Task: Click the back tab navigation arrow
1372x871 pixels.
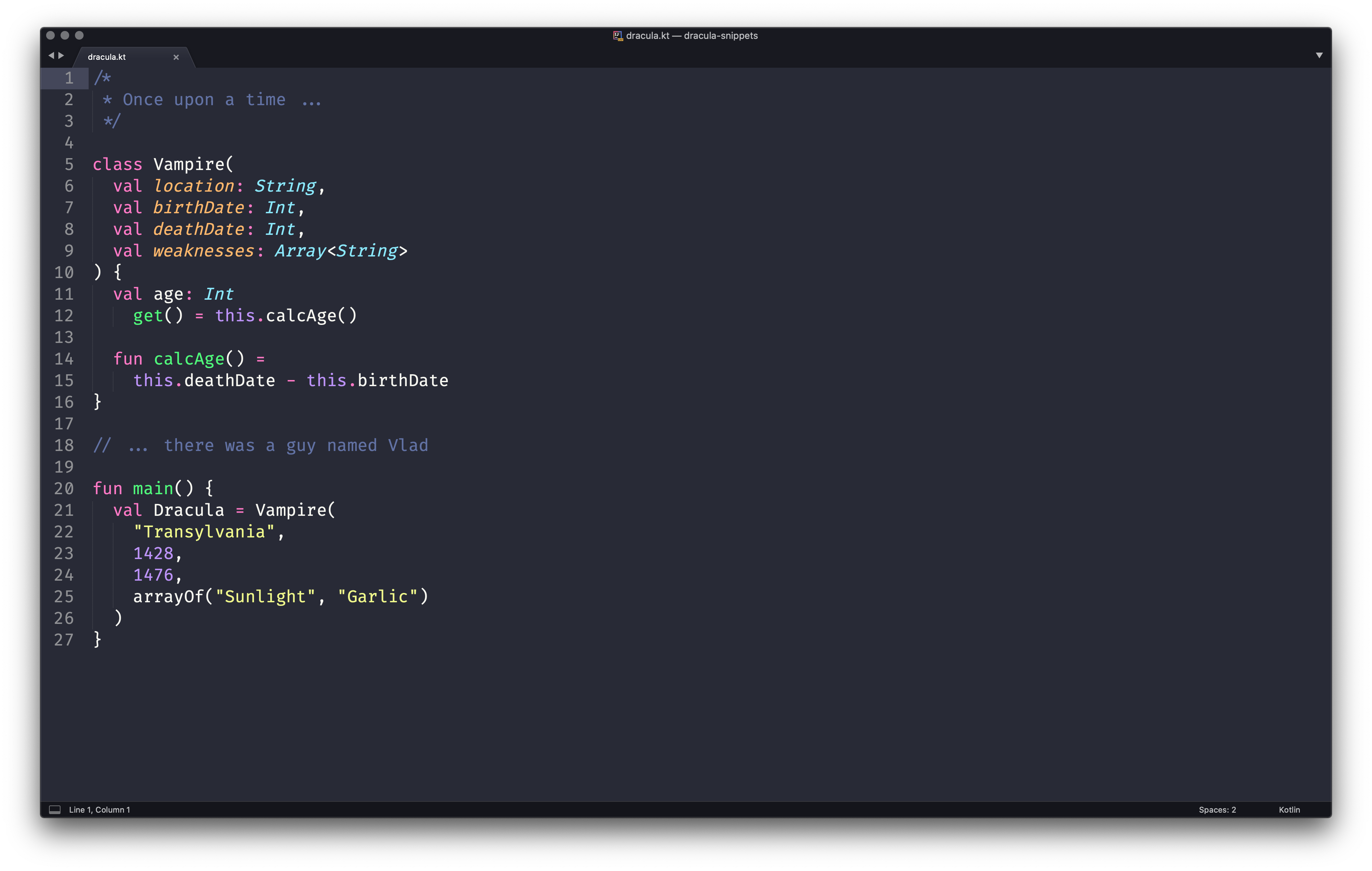Action: coord(51,55)
